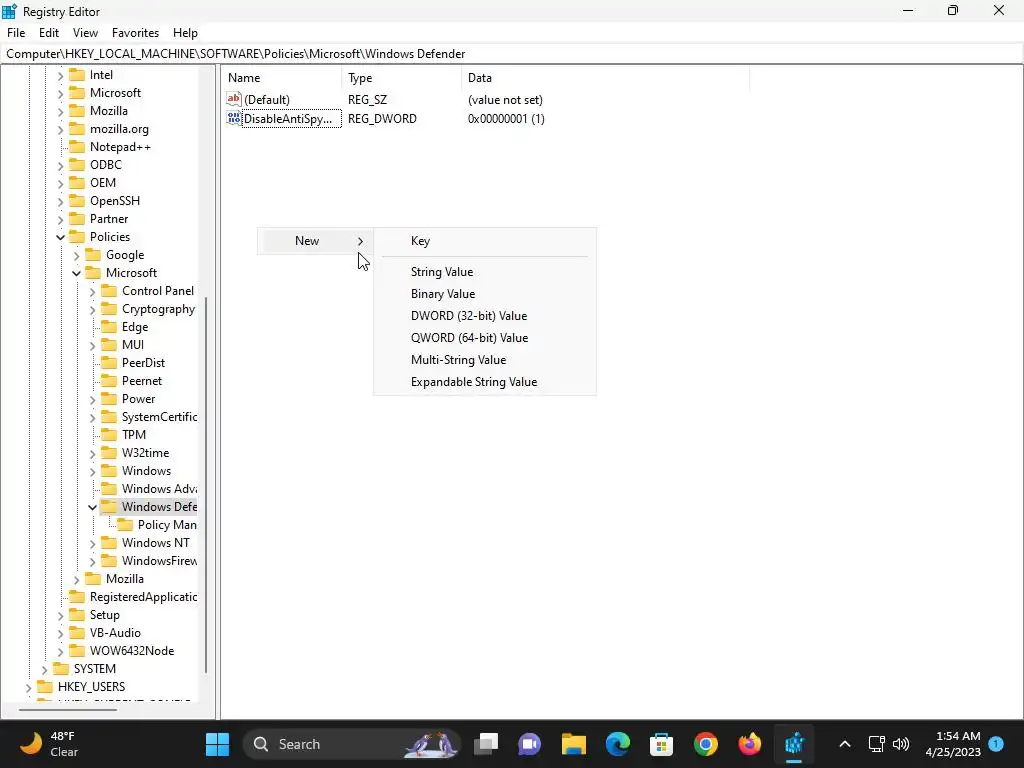Click the Notepad++ folder icon

pyautogui.click(x=77, y=146)
